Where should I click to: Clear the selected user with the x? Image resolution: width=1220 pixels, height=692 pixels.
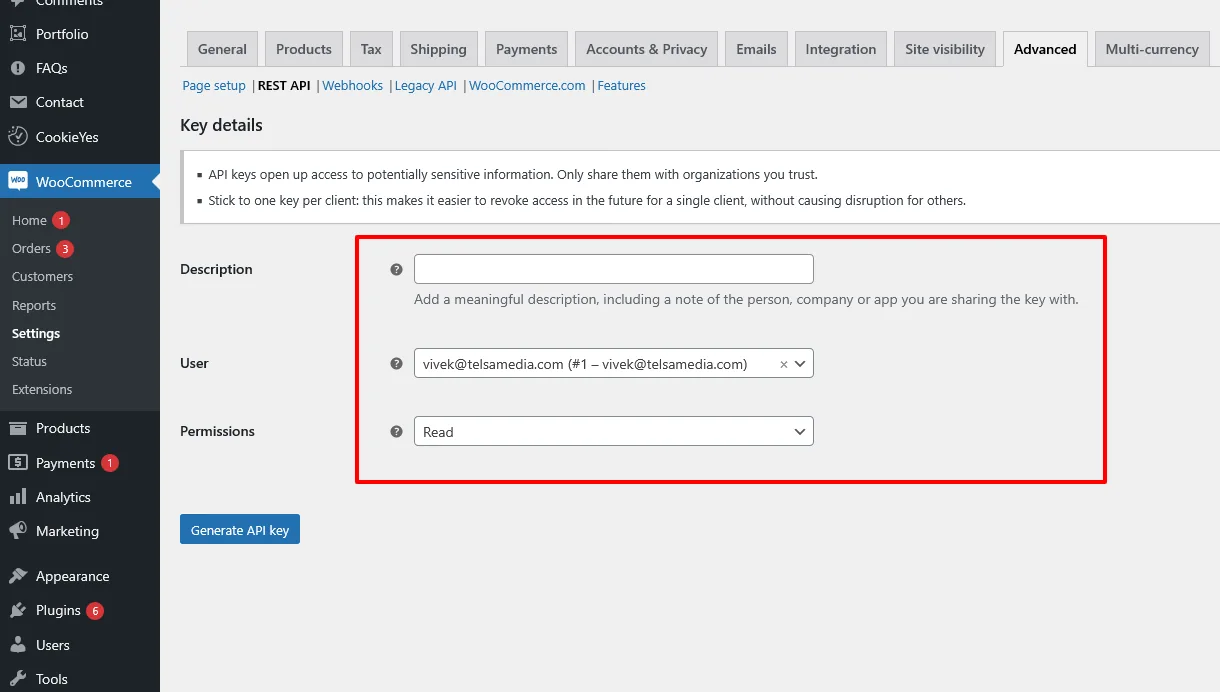click(x=784, y=364)
